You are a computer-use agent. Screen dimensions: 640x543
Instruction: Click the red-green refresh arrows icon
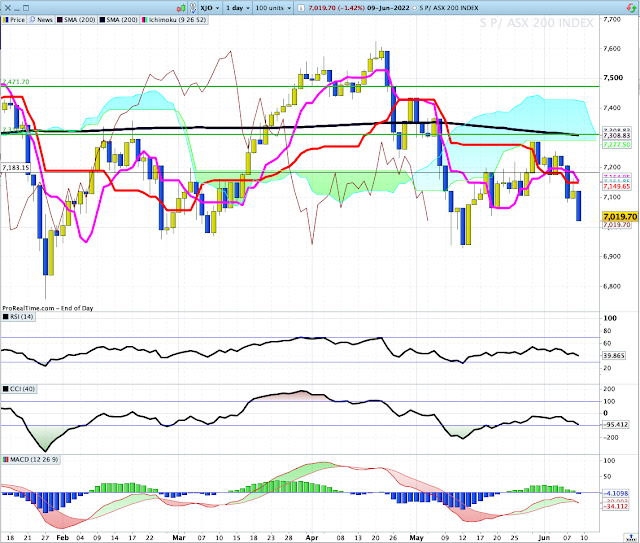coord(630,8)
